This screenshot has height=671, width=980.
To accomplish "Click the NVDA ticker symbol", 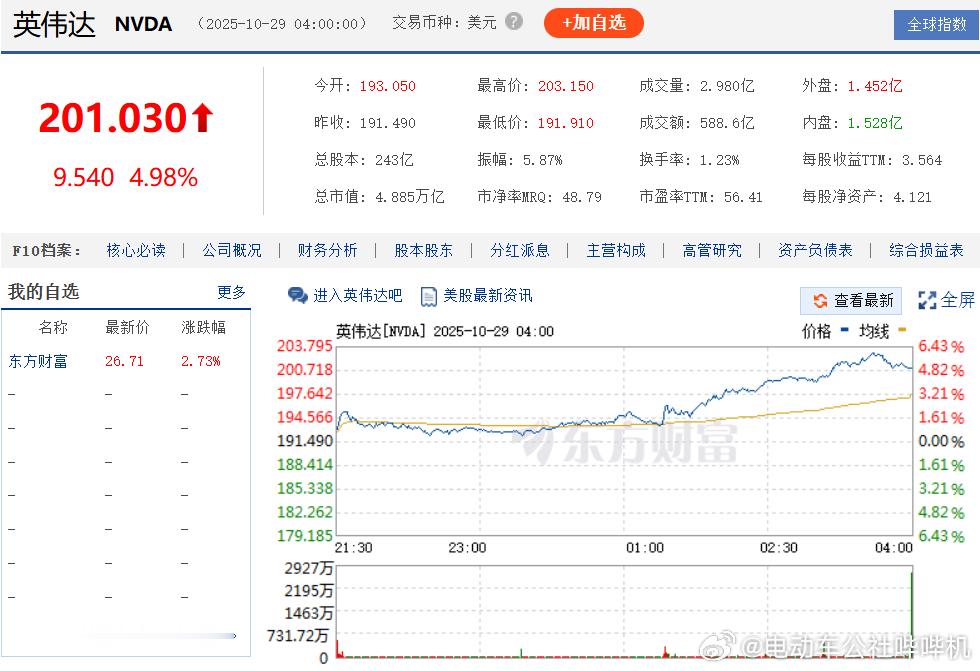I will click(144, 24).
